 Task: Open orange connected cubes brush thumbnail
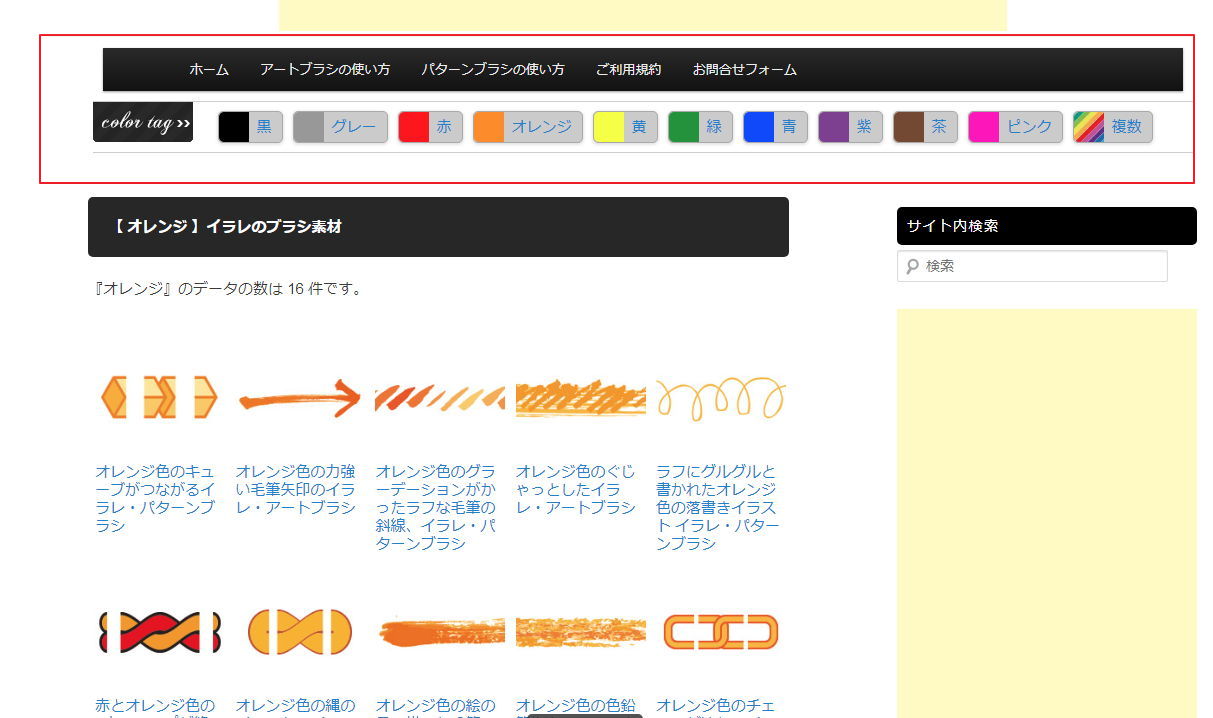(159, 398)
